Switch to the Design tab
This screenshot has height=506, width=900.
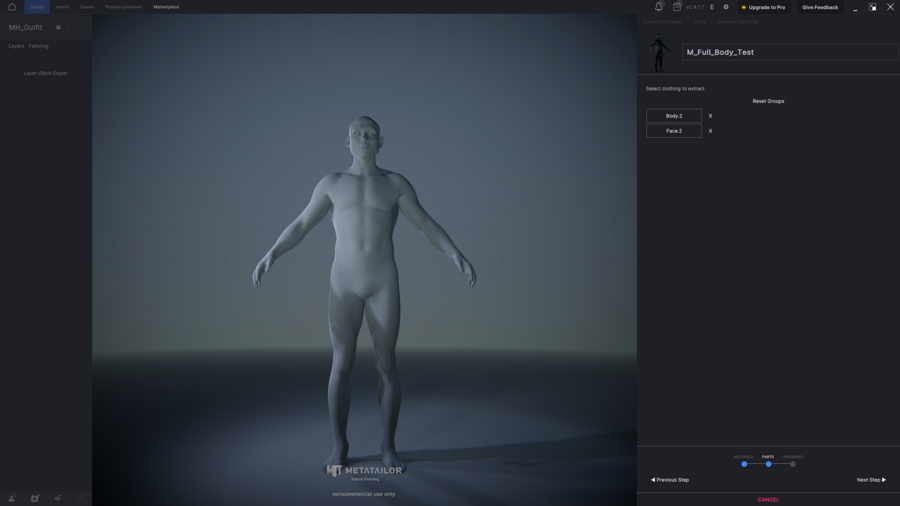click(x=37, y=7)
